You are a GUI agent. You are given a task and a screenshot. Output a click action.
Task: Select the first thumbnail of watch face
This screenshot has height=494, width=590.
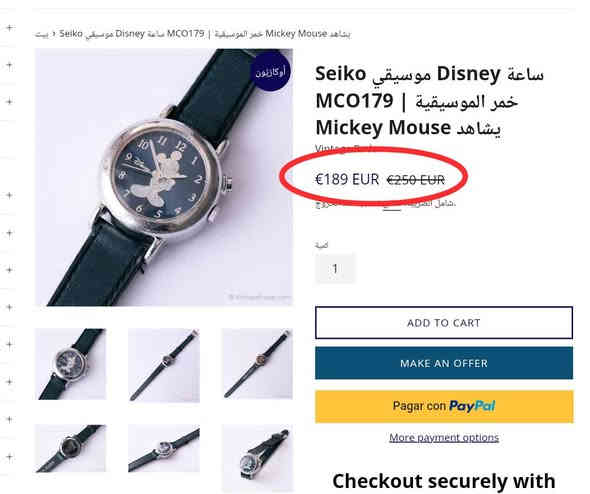pos(71,364)
